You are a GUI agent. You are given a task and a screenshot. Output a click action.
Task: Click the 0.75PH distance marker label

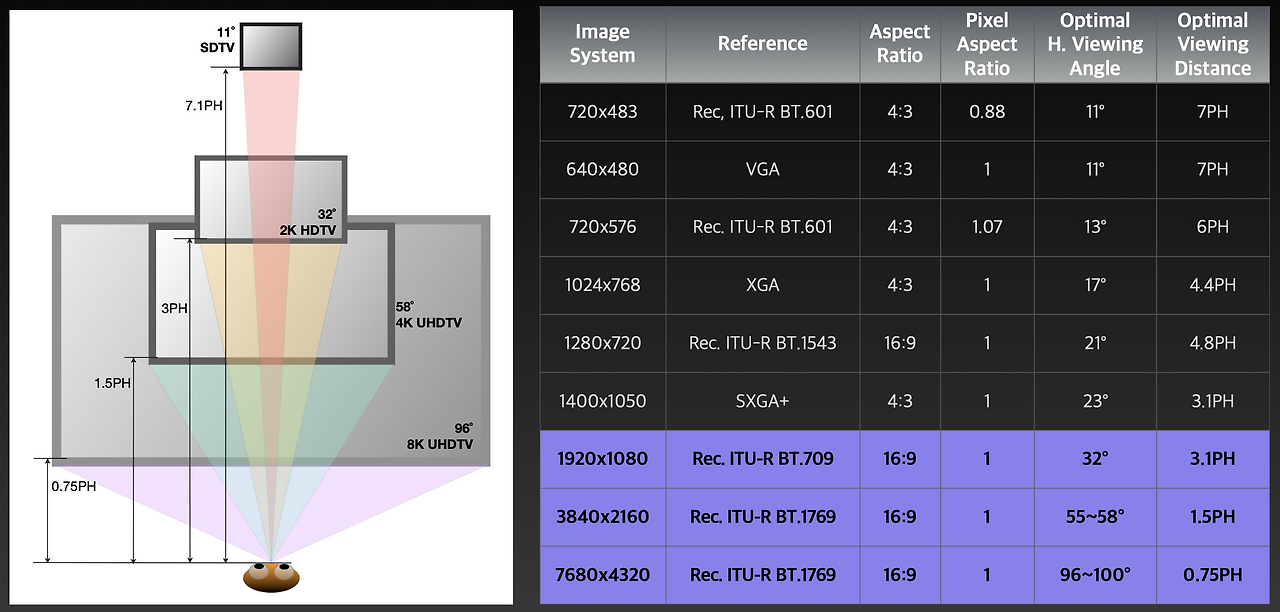pyautogui.click(x=73, y=486)
